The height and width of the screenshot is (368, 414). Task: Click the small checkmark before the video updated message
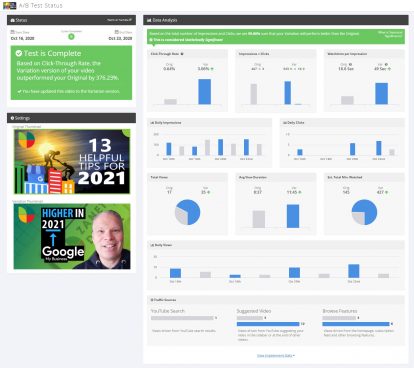(19, 91)
